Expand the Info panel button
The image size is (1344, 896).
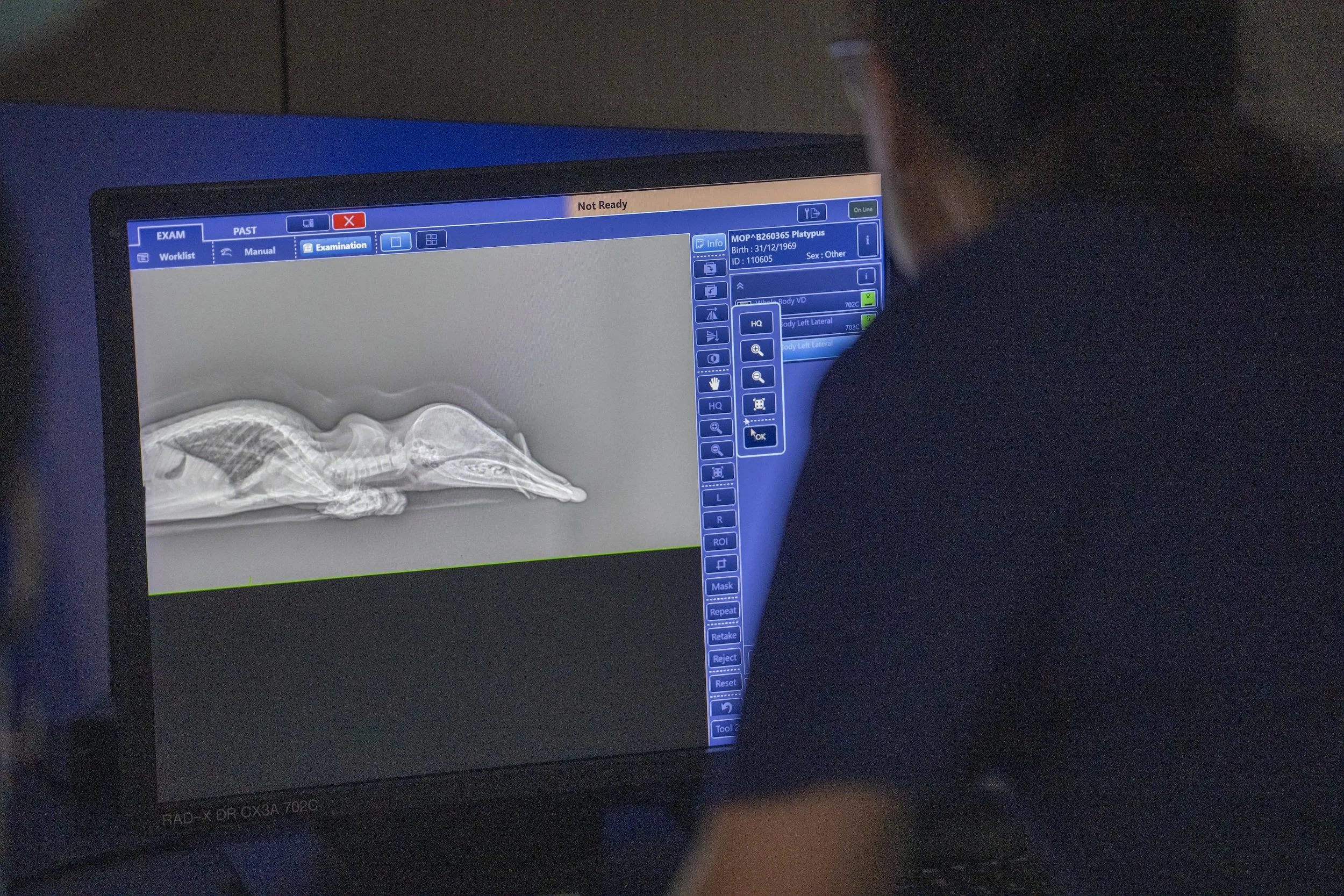pyautogui.click(x=709, y=243)
